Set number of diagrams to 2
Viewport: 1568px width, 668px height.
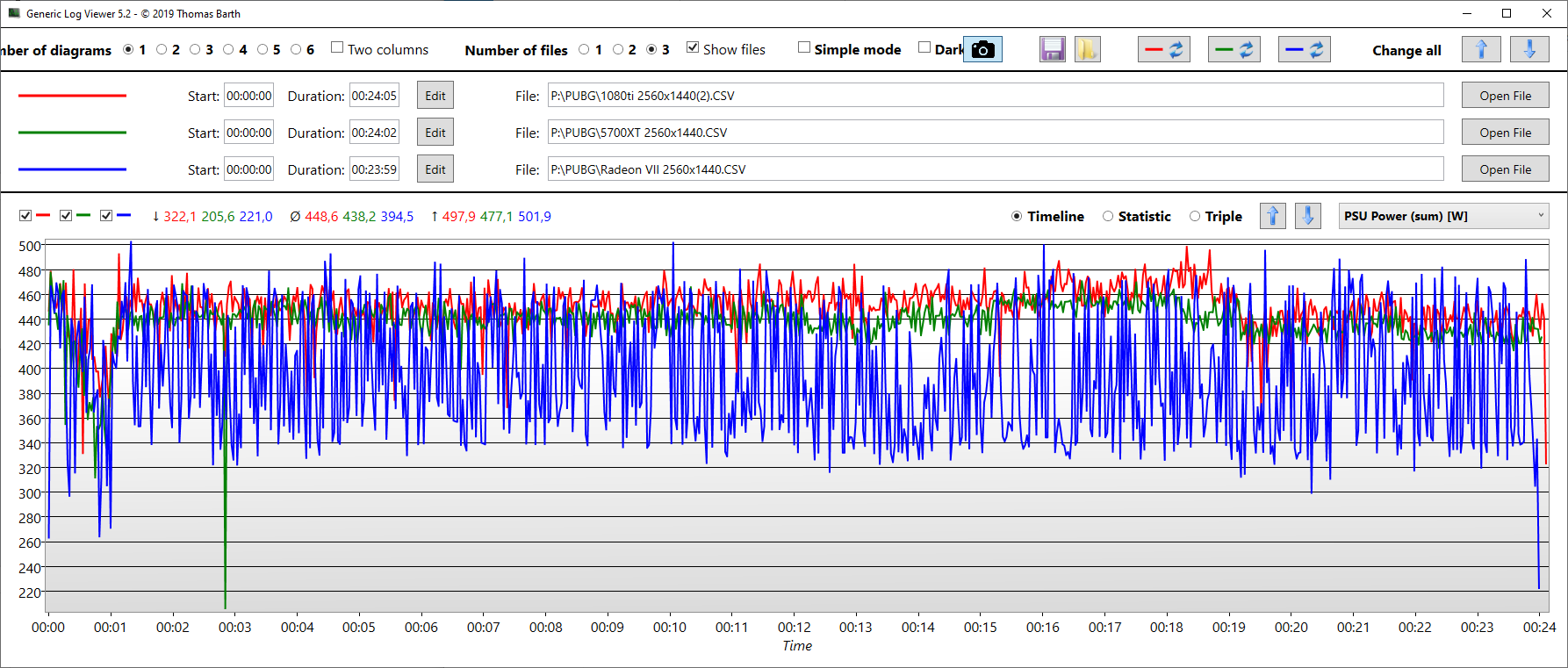coord(162,50)
